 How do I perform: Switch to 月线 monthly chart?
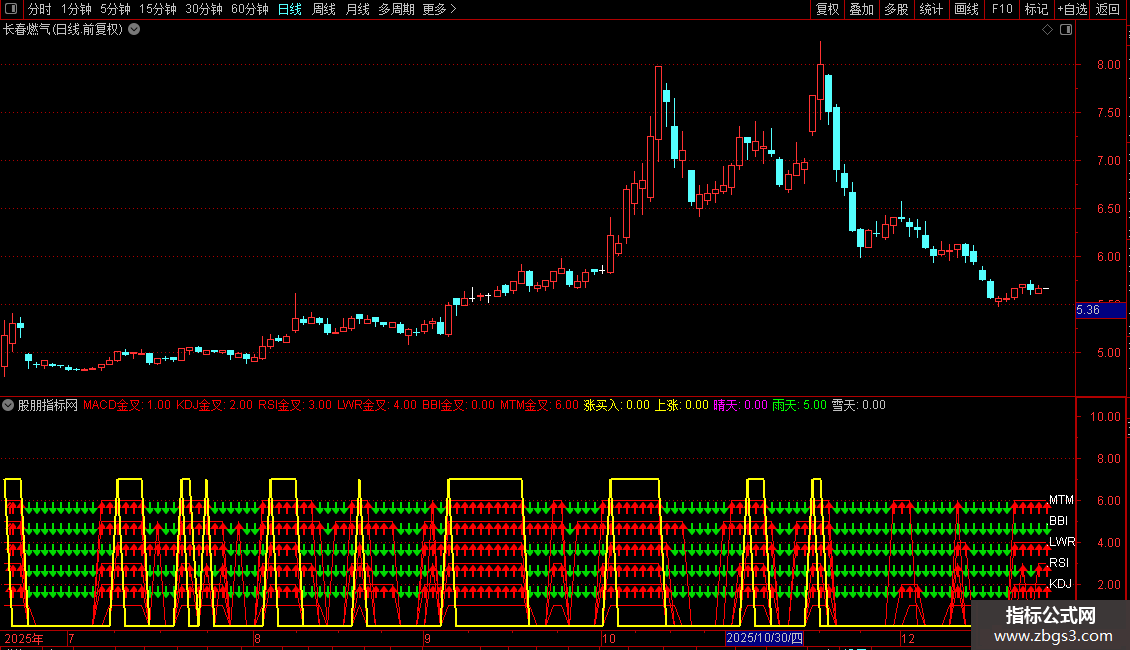coord(357,9)
